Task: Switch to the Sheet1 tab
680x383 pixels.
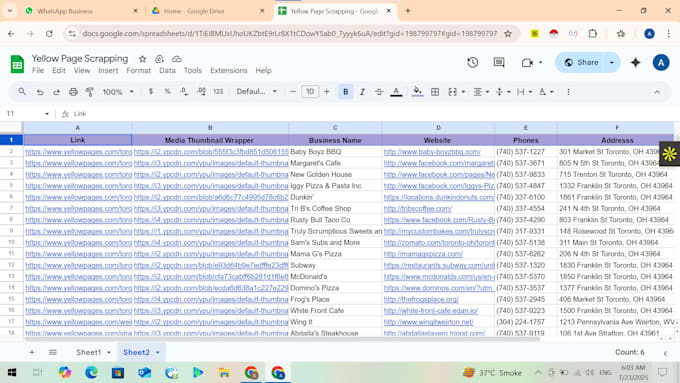Action: (x=88, y=352)
